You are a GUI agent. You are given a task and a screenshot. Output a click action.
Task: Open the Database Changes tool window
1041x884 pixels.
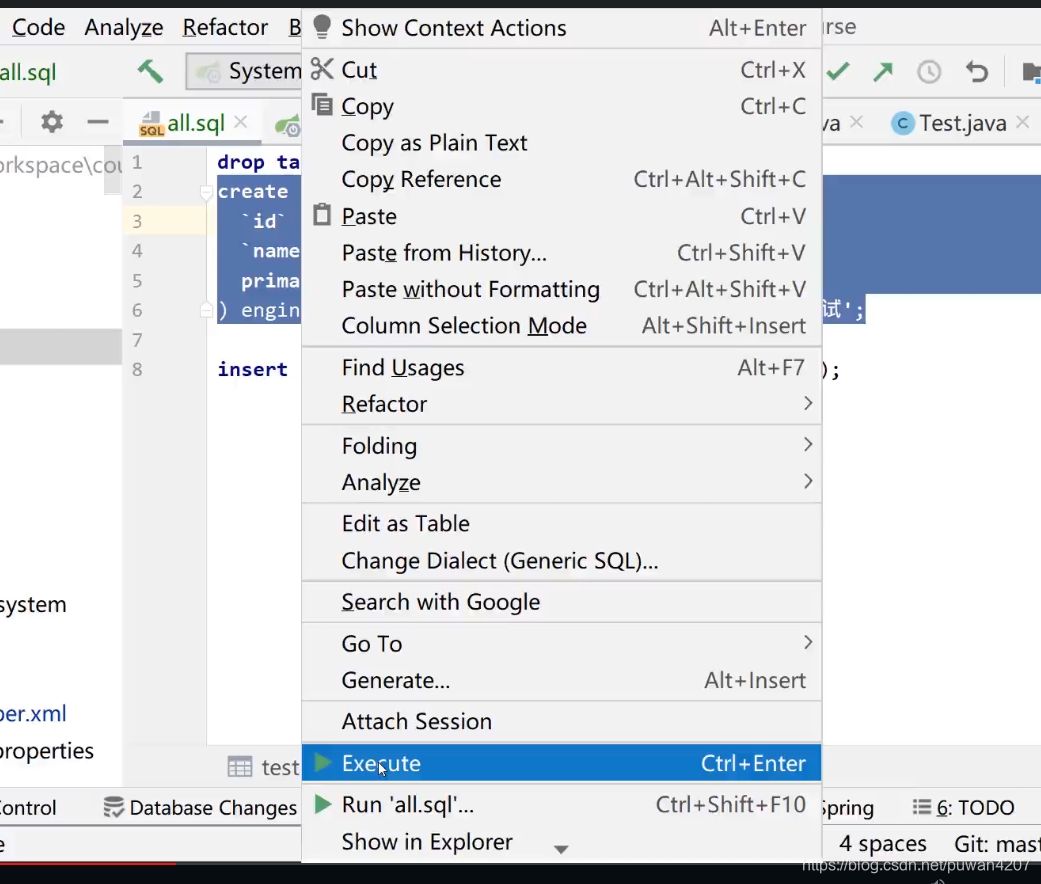(x=200, y=807)
